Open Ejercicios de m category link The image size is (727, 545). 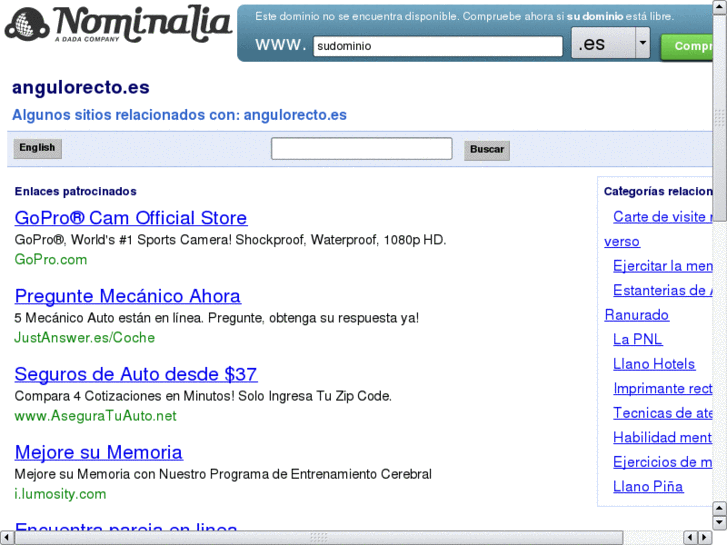pos(663,462)
